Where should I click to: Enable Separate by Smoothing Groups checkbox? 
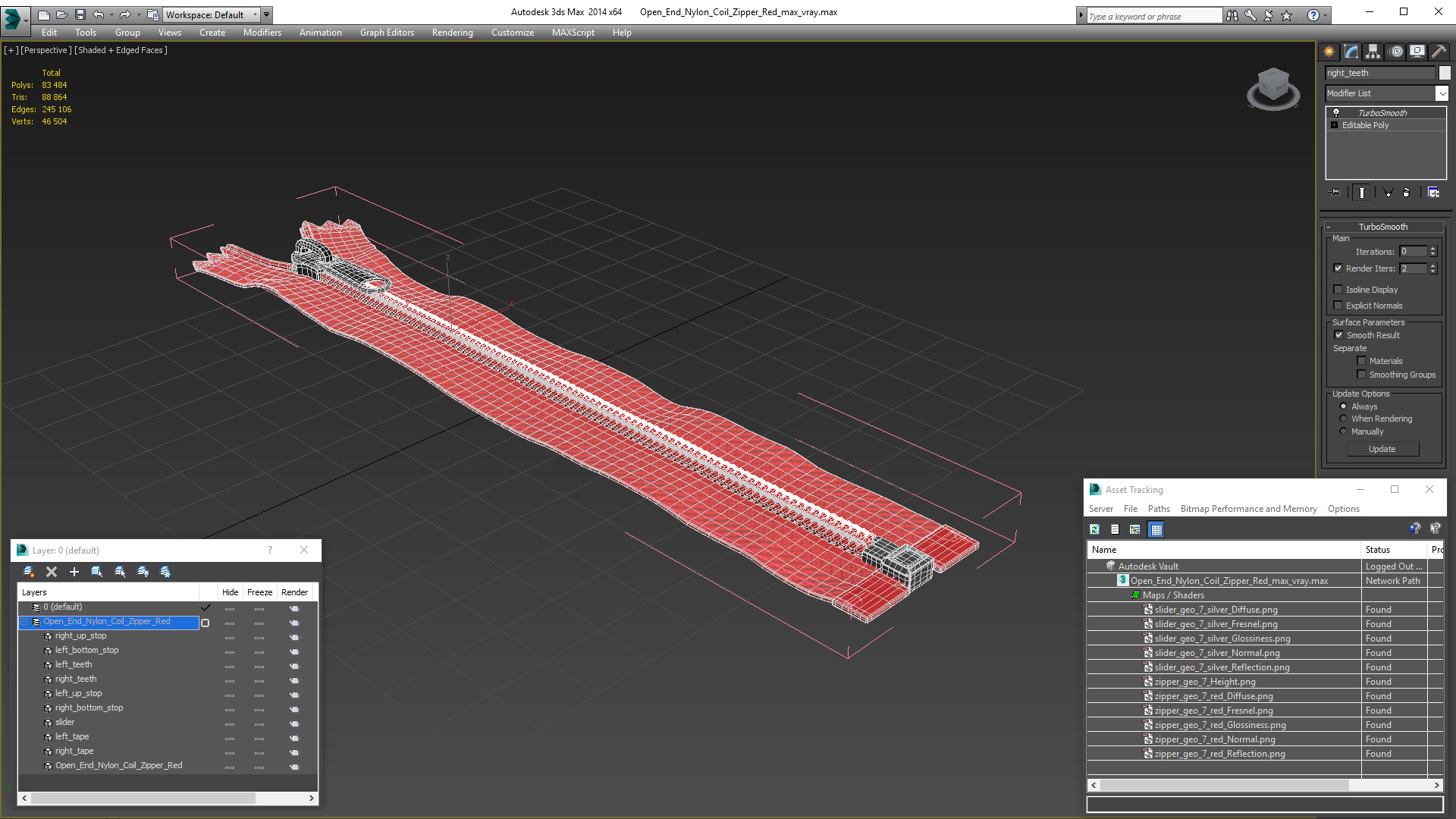[x=1361, y=375]
